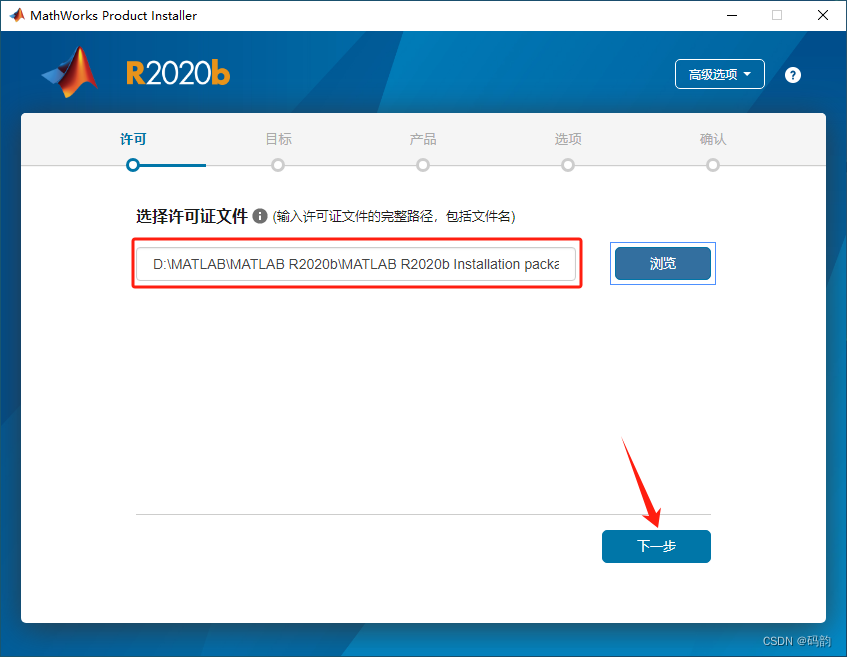
Task: Switch to the 选项 step tab
Action: coord(567,139)
